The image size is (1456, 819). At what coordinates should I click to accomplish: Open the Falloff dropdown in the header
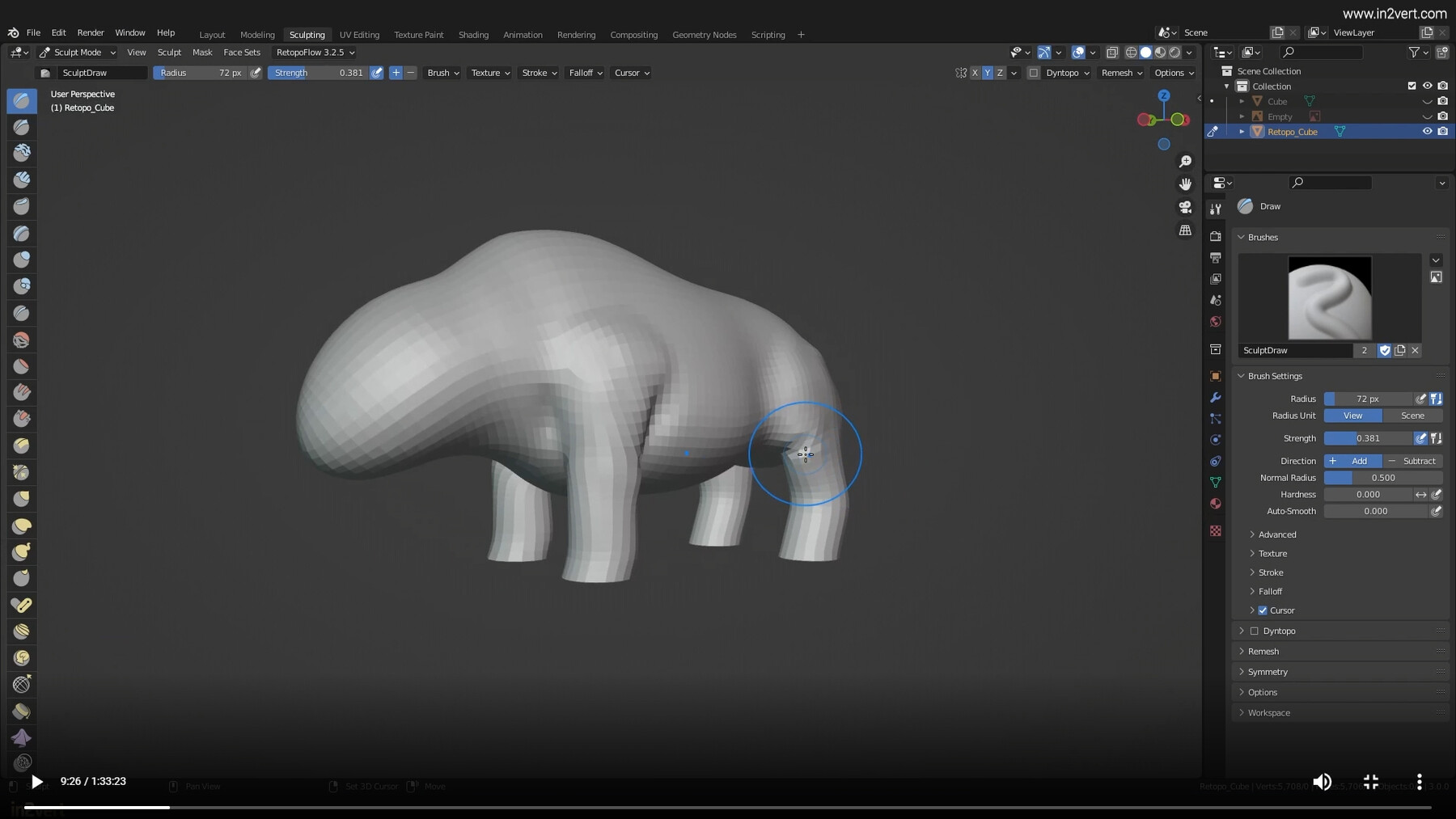(x=584, y=73)
